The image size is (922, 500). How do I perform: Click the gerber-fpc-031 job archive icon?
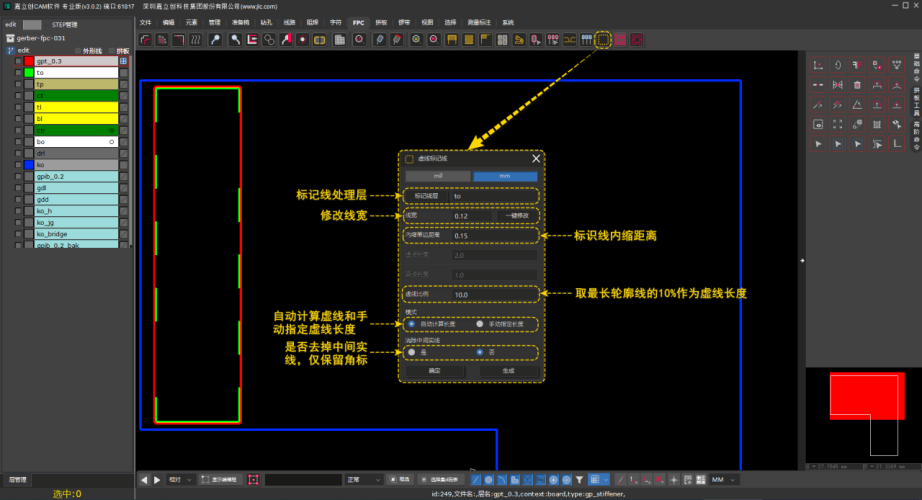coord(10,38)
